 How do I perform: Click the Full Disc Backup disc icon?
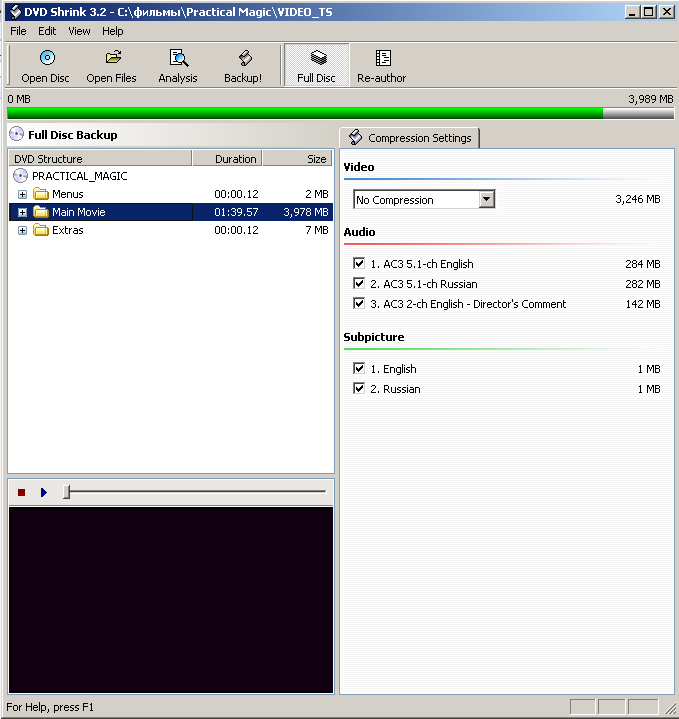(17, 134)
